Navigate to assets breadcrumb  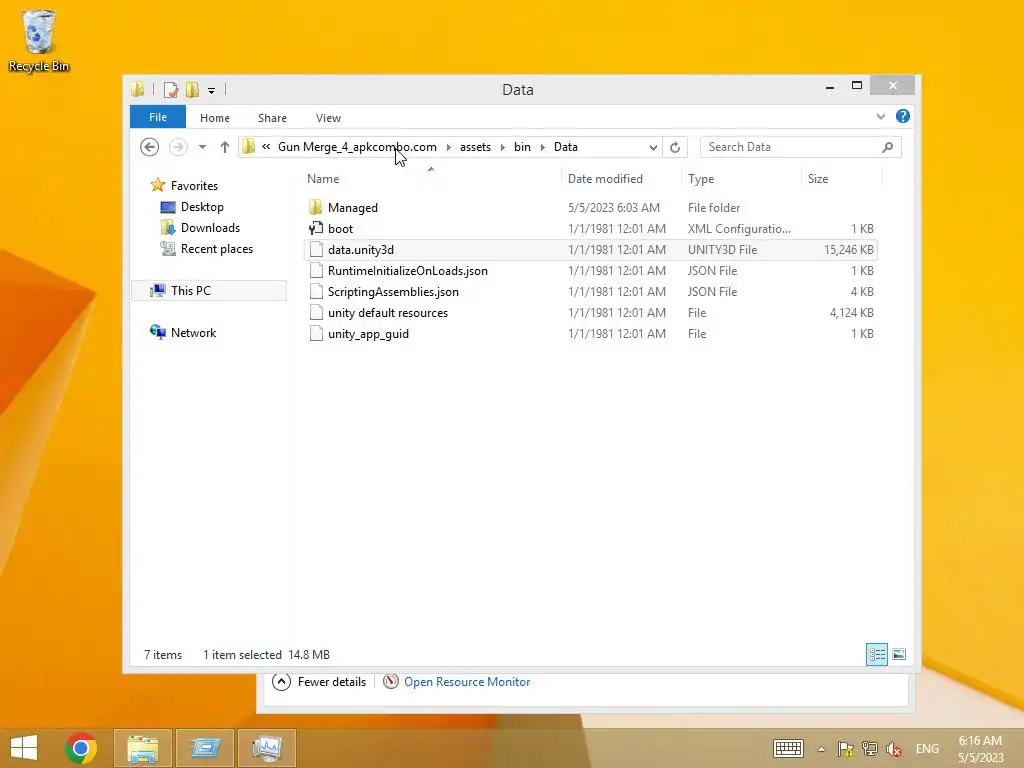click(475, 147)
